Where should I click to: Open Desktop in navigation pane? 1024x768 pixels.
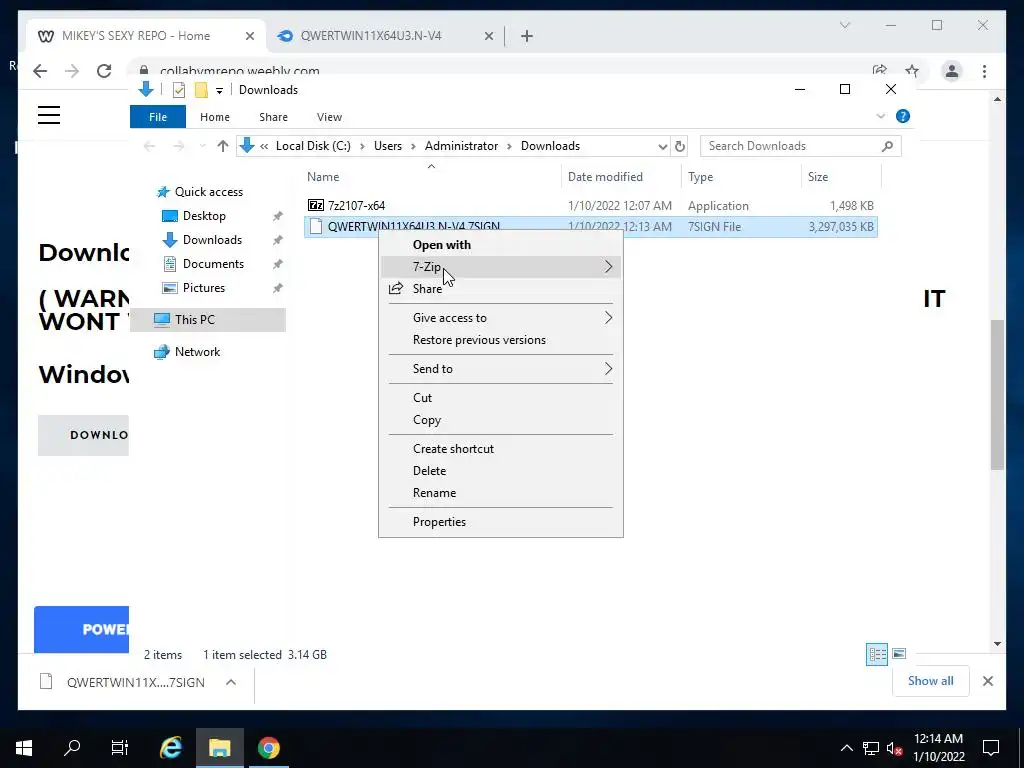click(204, 216)
